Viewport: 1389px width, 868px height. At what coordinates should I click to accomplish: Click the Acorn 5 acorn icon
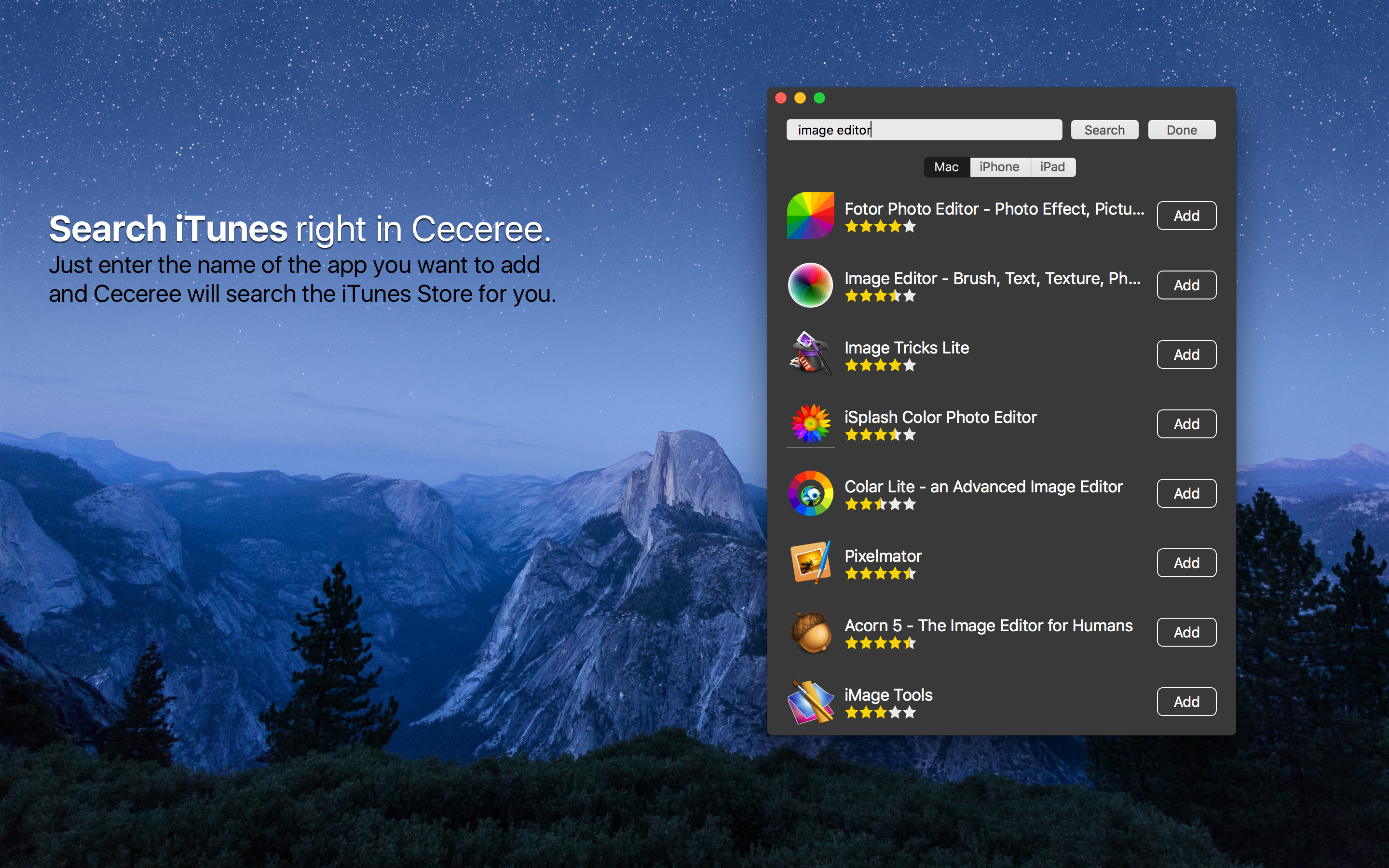pyautogui.click(x=810, y=632)
